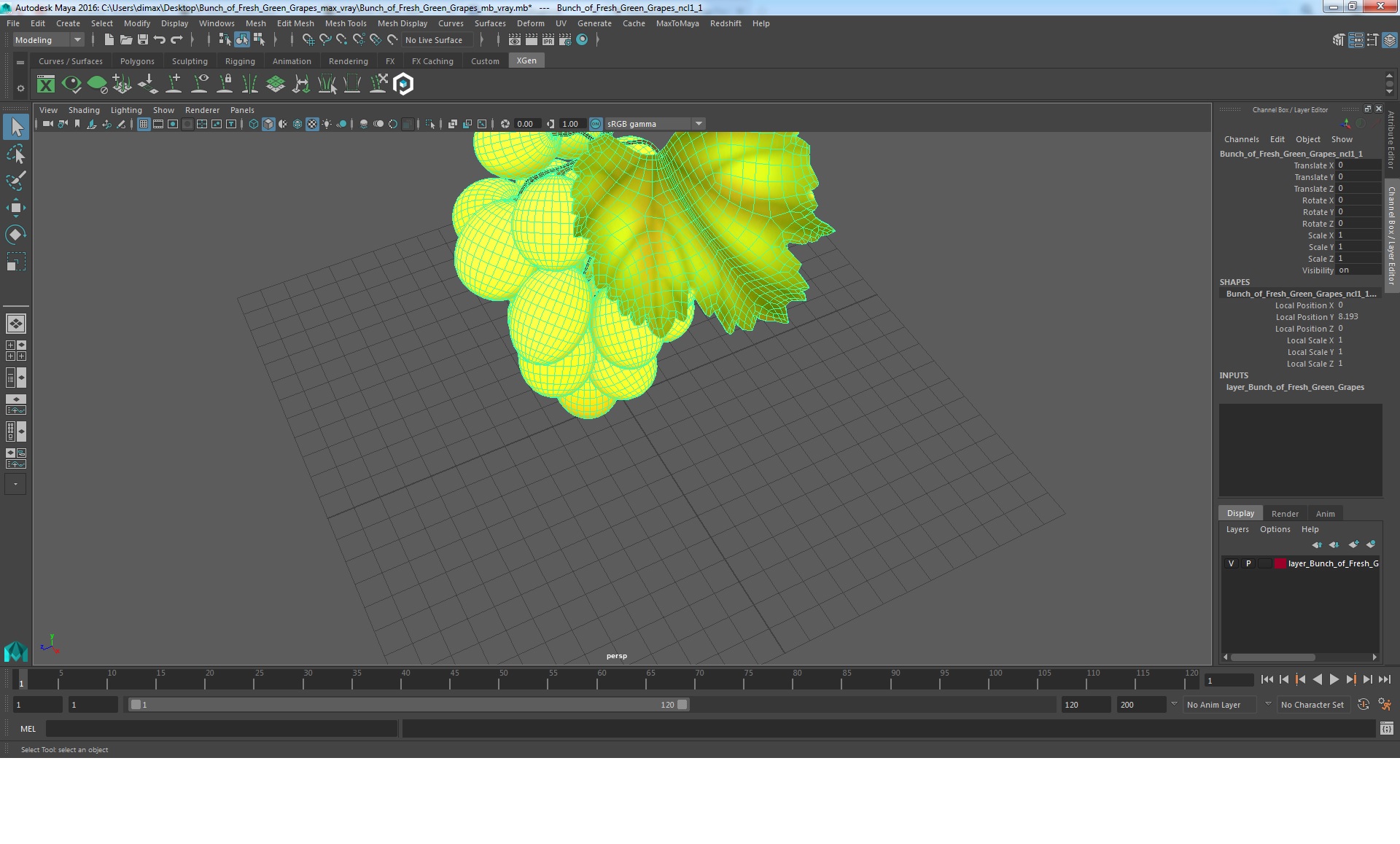Toggle visibility of layer_Bunch_of_Fresh_G
This screenshot has height=844, width=1400.
pyautogui.click(x=1232, y=562)
